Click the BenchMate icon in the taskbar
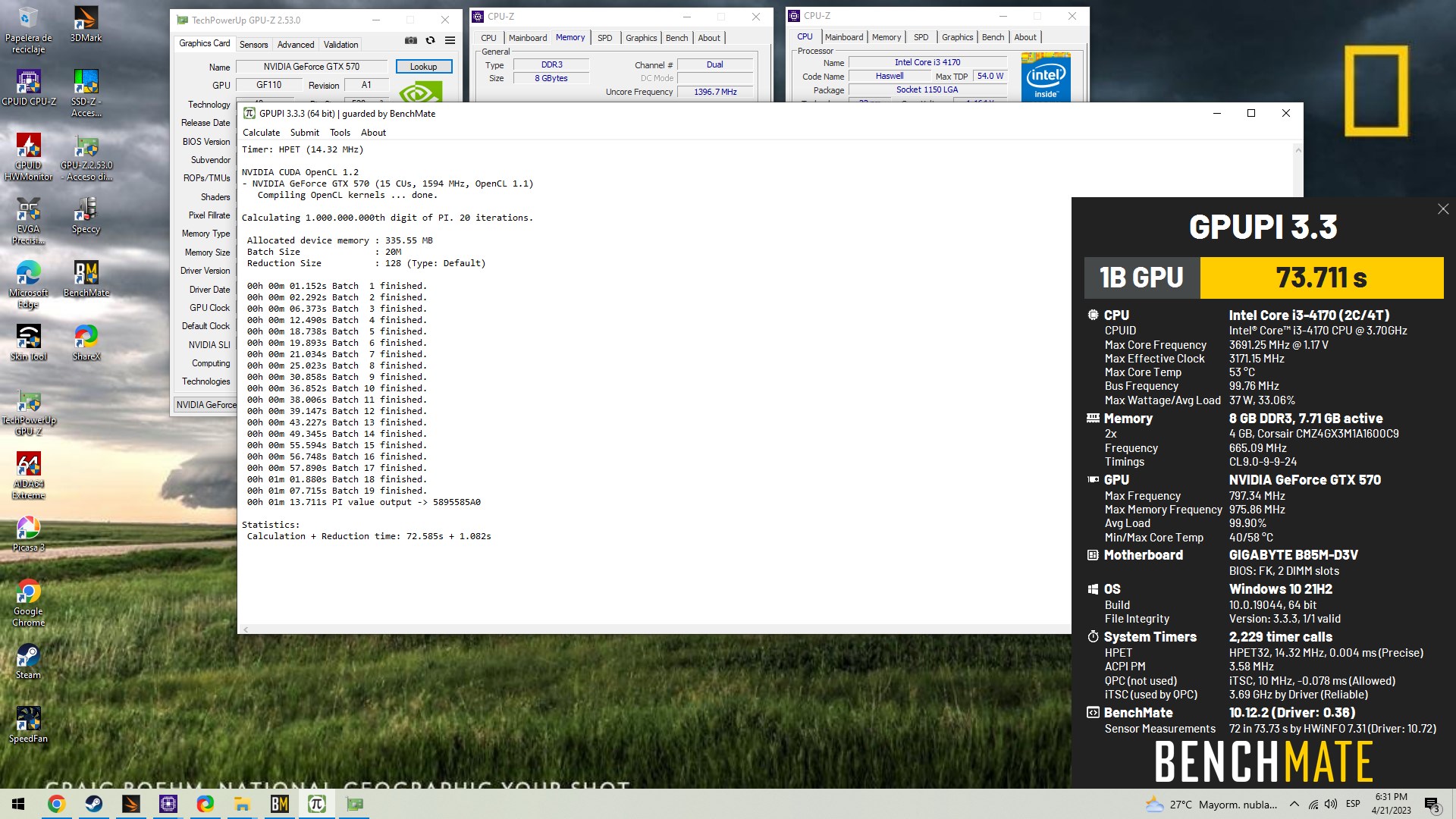The height and width of the screenshot is (819, 1456). pos(279,804)
